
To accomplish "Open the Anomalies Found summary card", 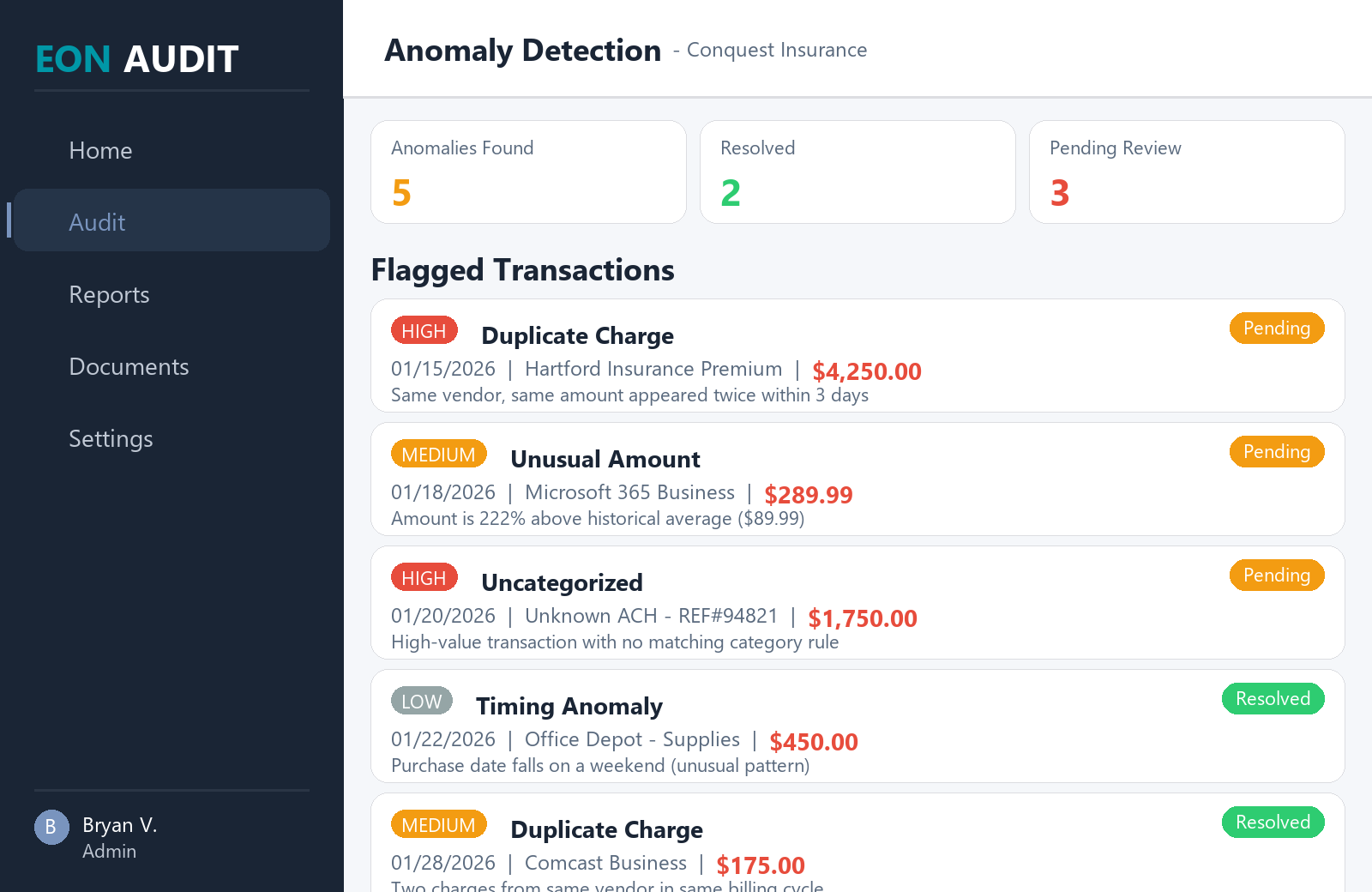I will click(x=528, y=172).
